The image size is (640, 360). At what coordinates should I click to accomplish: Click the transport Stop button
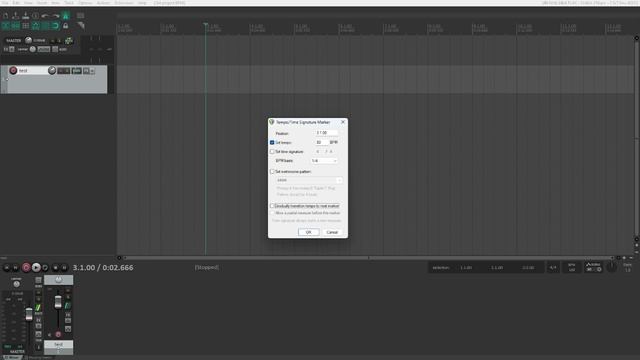56,268
